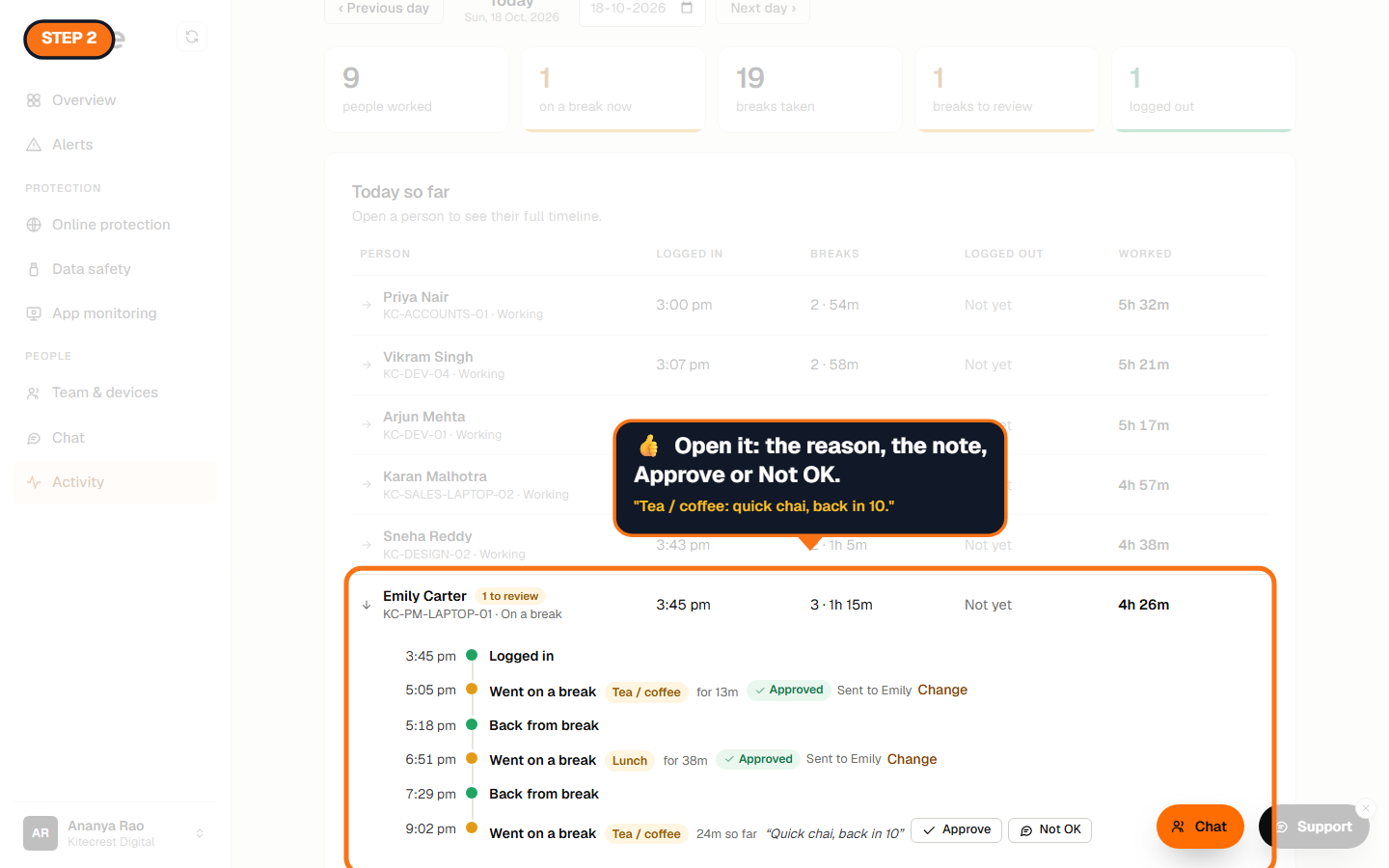
Task: Expand Sneha Reddy's row
Action: click(x=809, y=545)
